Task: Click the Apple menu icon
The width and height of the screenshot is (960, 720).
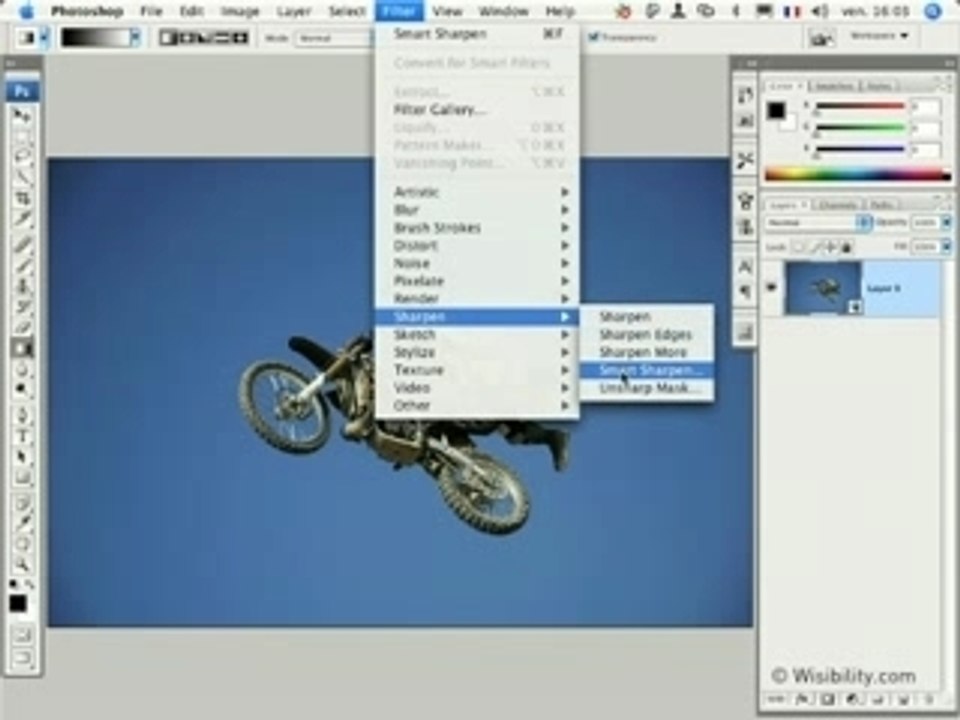Action: [x=26, y=11]
